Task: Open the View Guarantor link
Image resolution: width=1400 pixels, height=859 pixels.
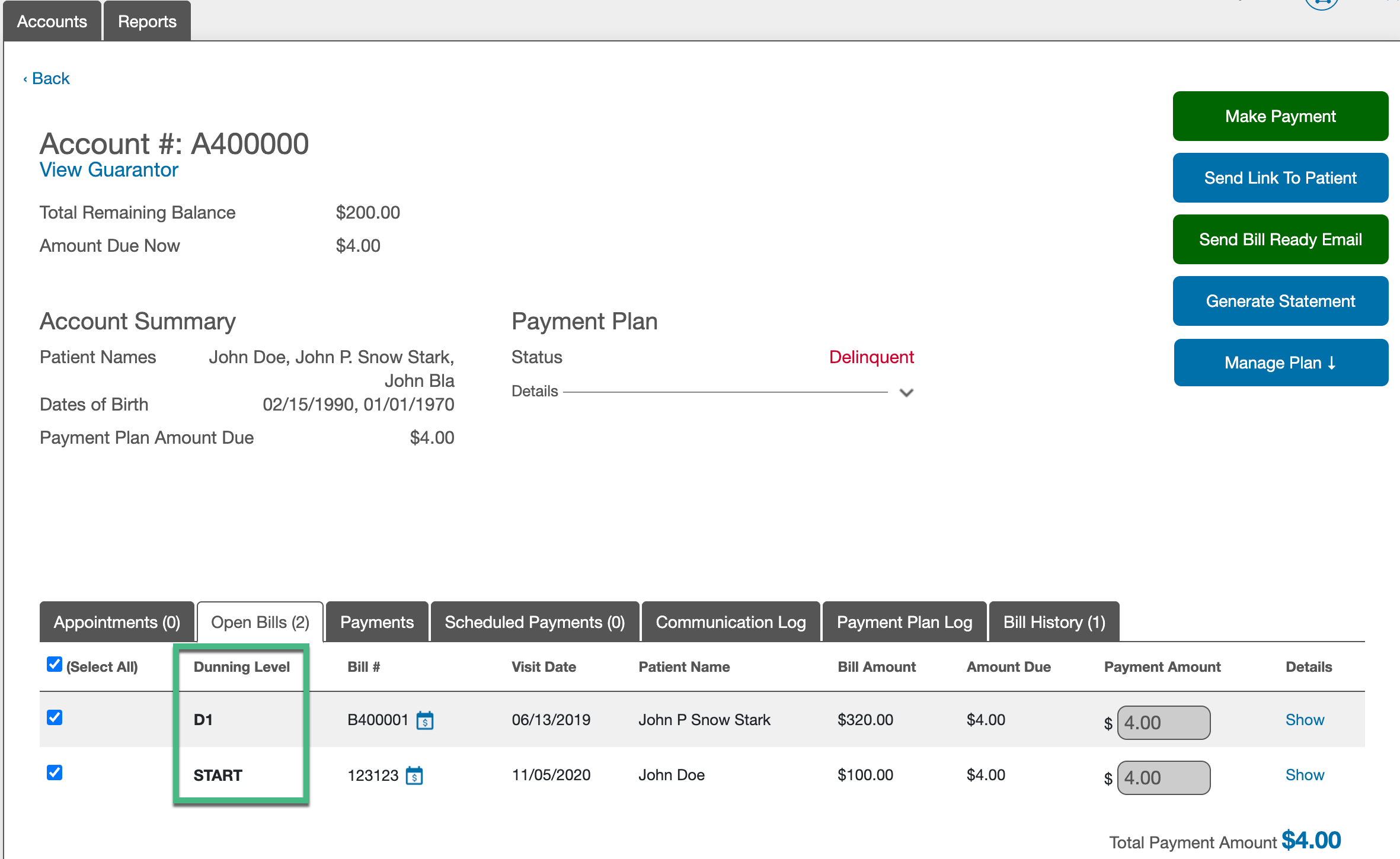Action: (x=109, y=170)
